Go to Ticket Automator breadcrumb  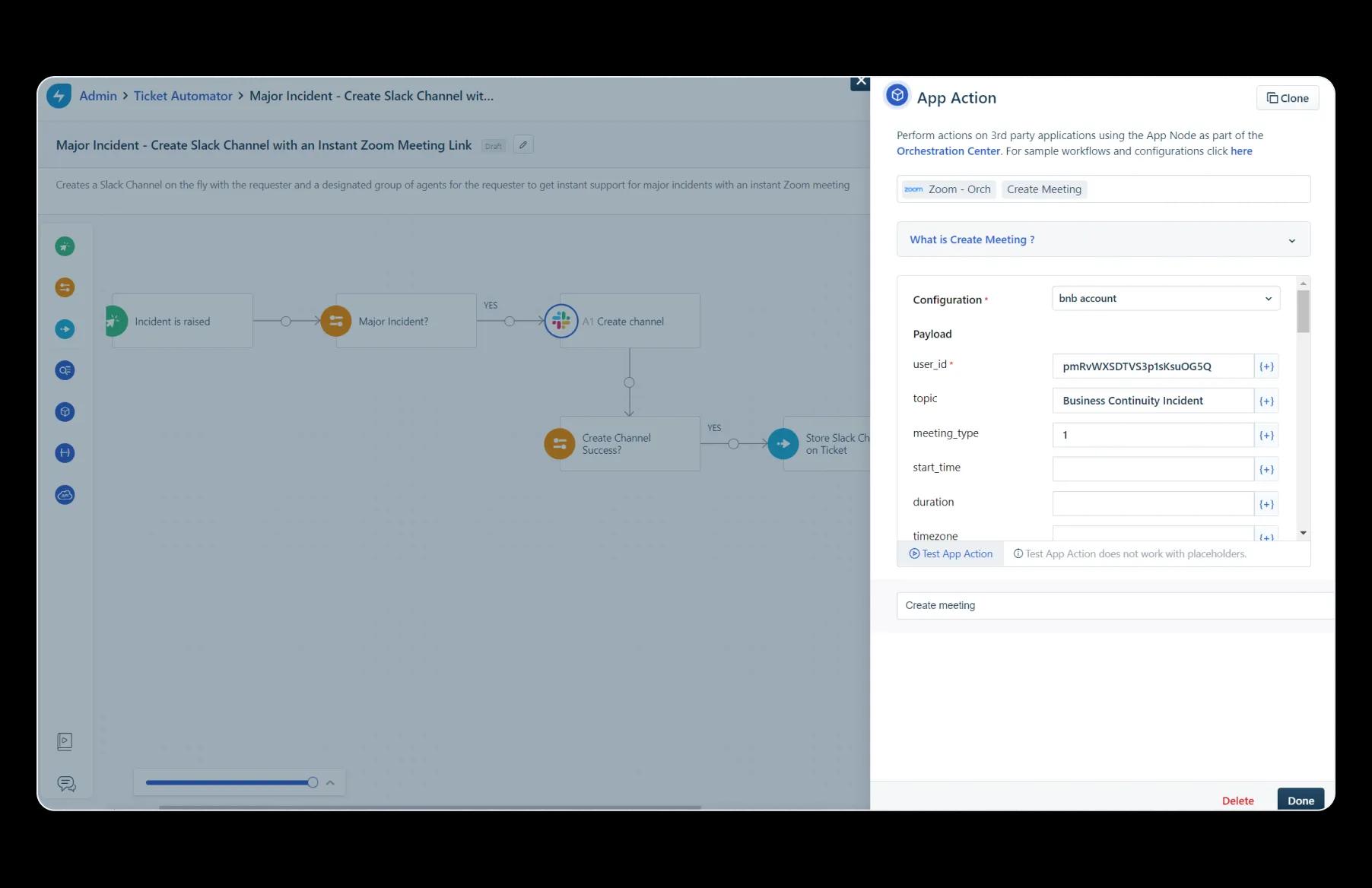[183, 96]
